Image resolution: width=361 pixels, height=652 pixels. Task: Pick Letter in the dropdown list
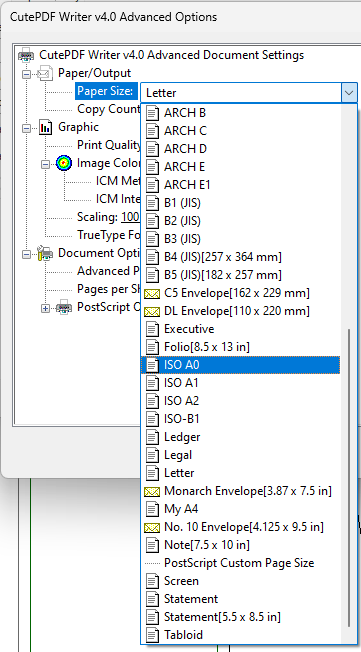tap(240, 473)
